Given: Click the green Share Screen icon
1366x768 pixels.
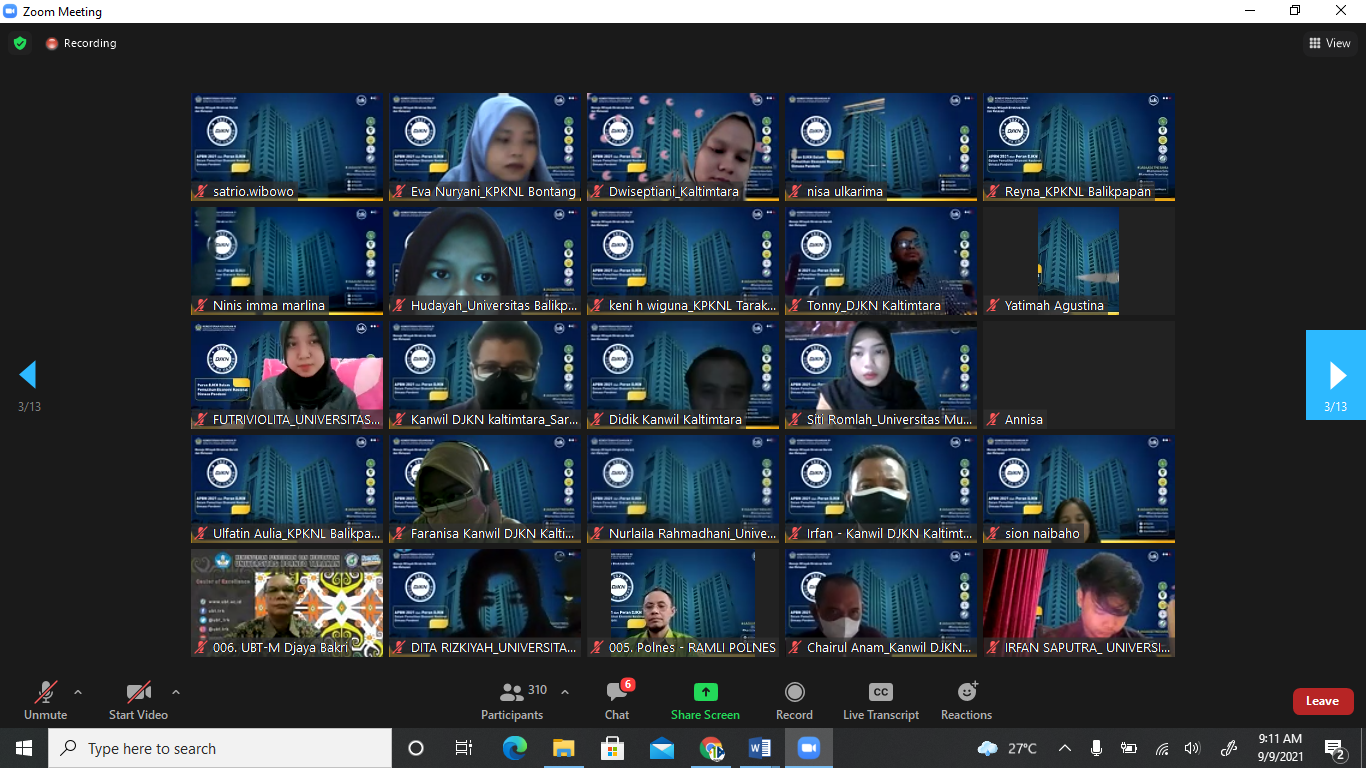Looking at the screenshot, I should 705,692.
